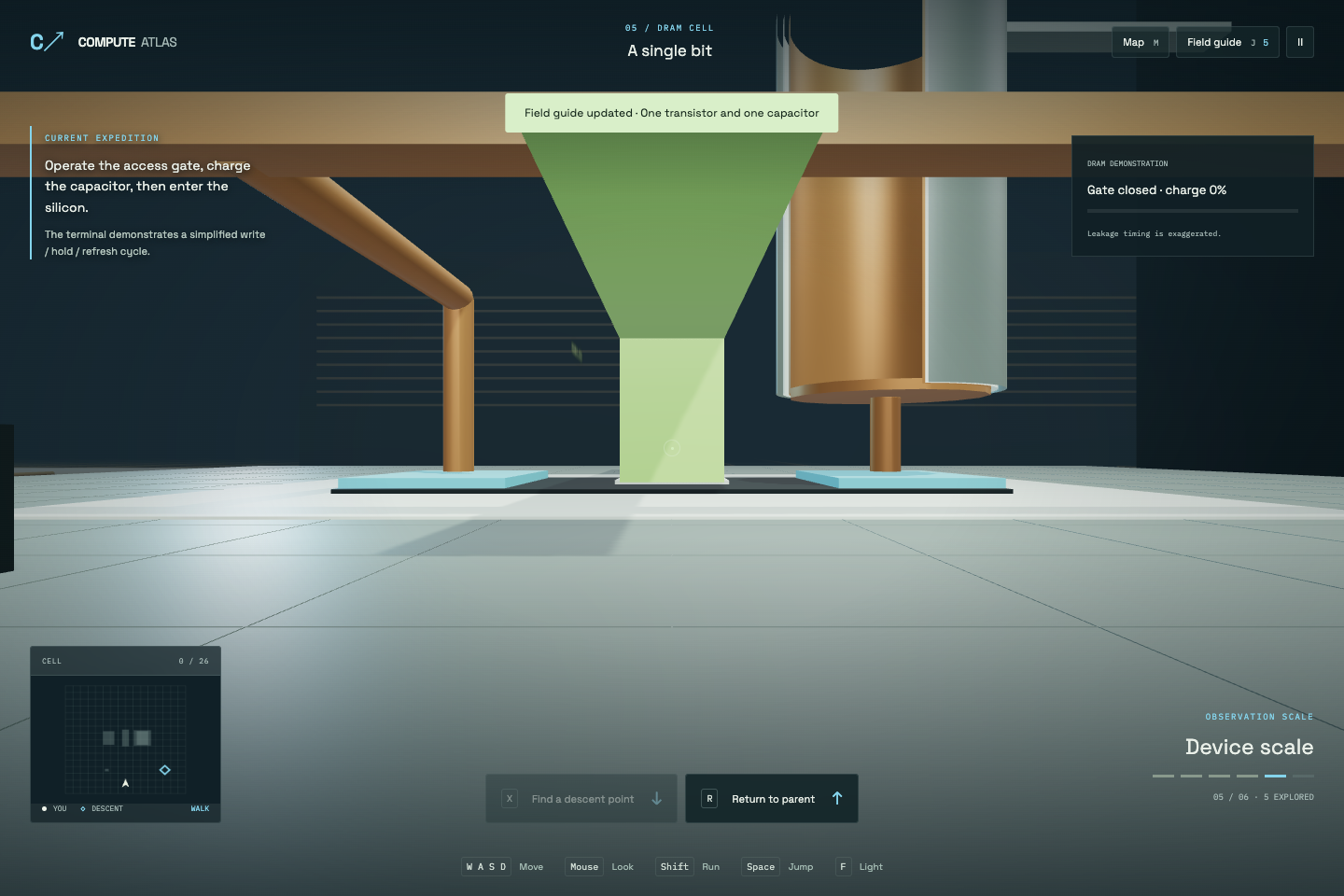
Task: Click the "DRAM DEMONSTRATION" panel label
Action: 1127,163
